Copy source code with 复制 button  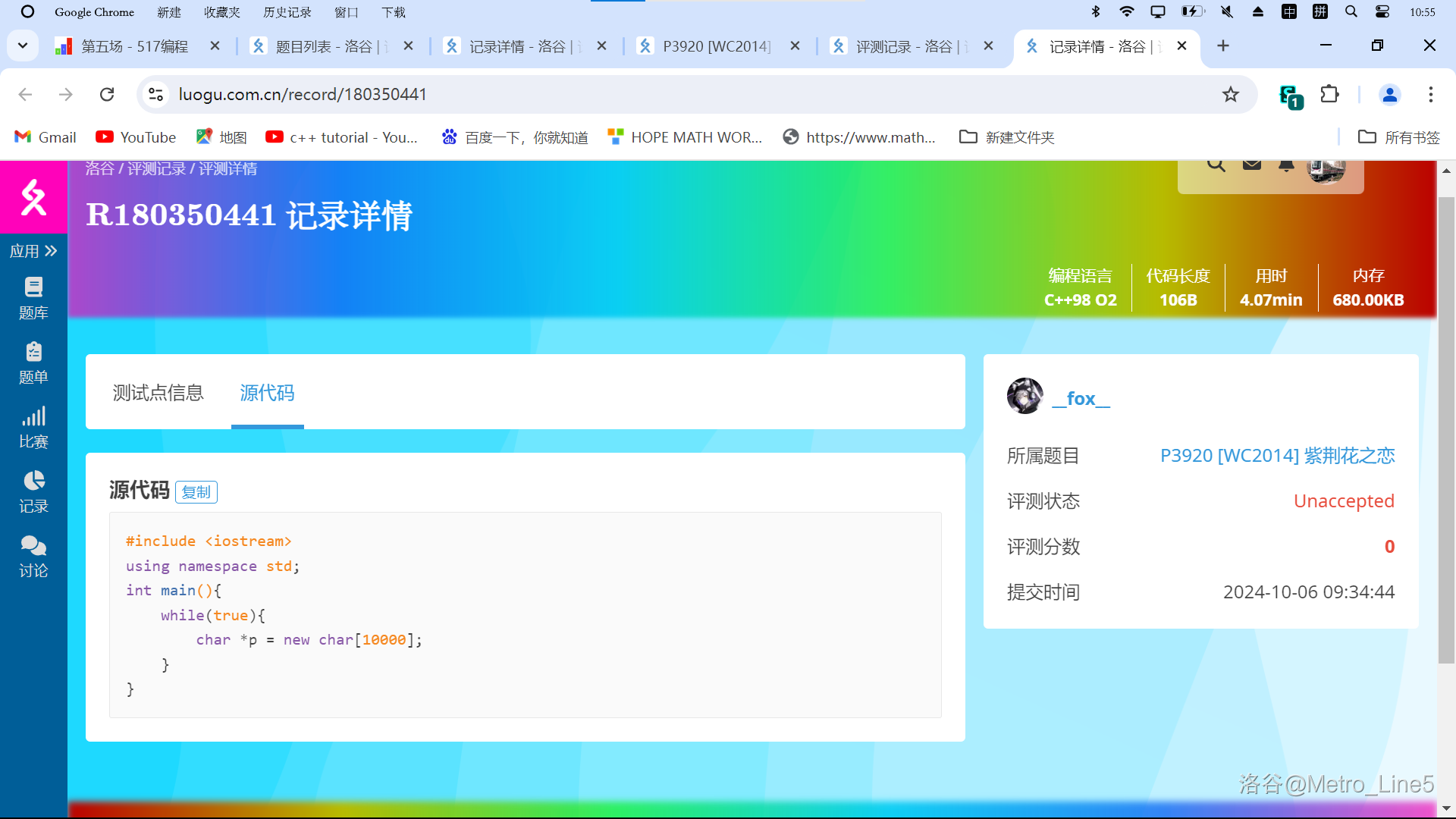(x=196, y=492)
